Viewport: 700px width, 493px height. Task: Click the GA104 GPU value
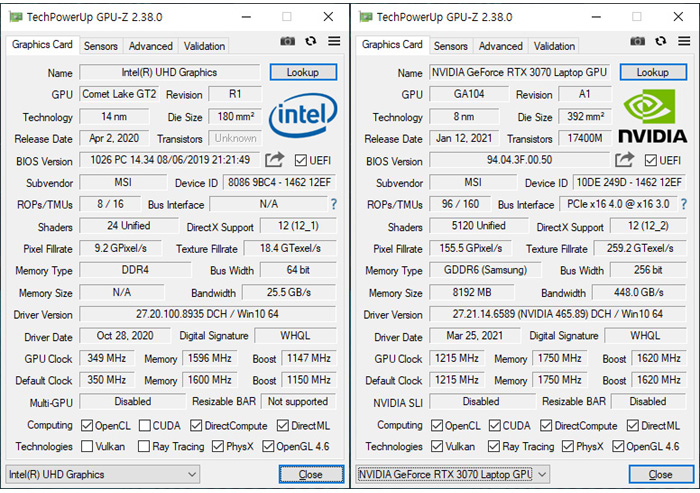469,94
